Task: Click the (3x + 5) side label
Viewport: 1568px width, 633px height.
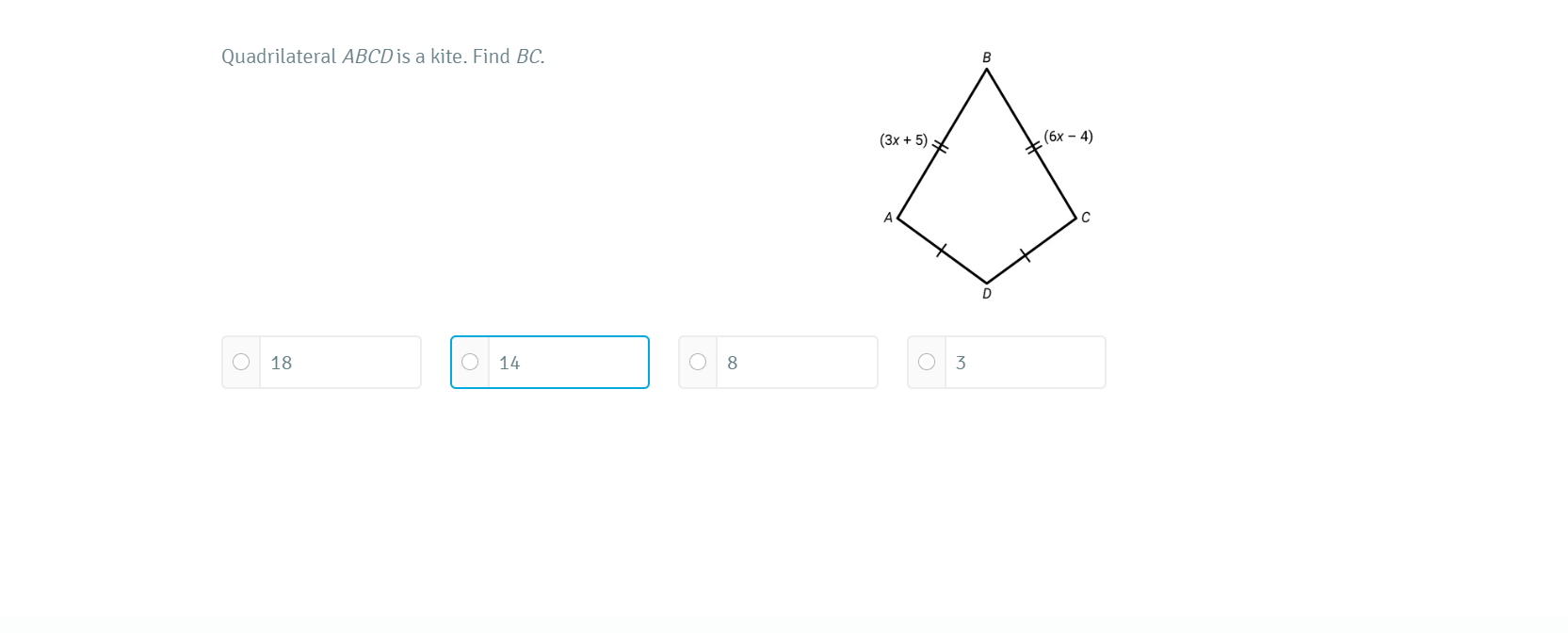Action: pyautogui.click(x=903, y=140)
